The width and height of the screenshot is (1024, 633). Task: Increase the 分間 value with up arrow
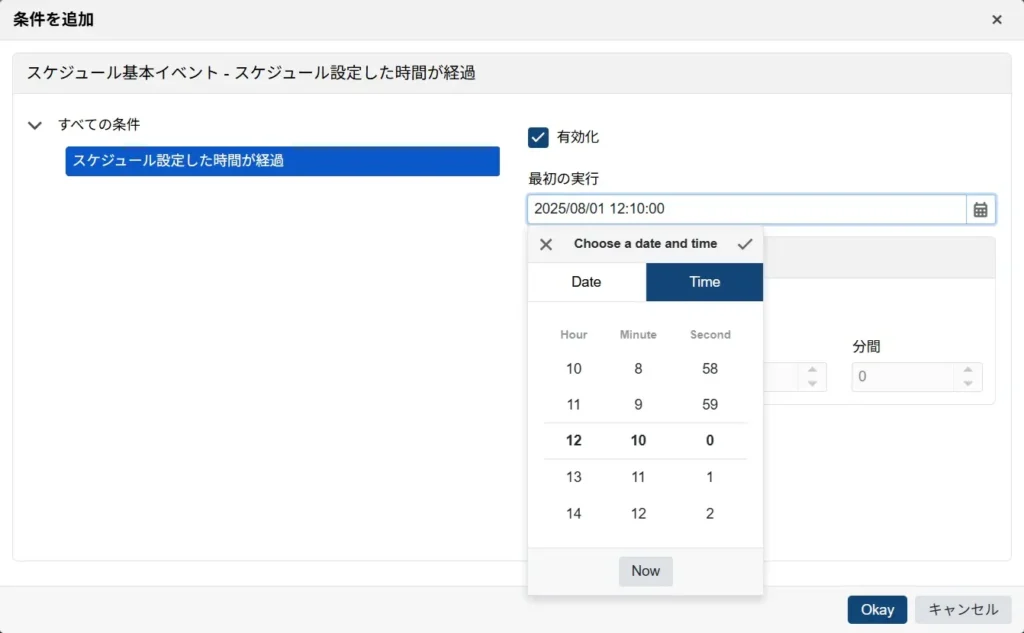[x=967, y=371]
